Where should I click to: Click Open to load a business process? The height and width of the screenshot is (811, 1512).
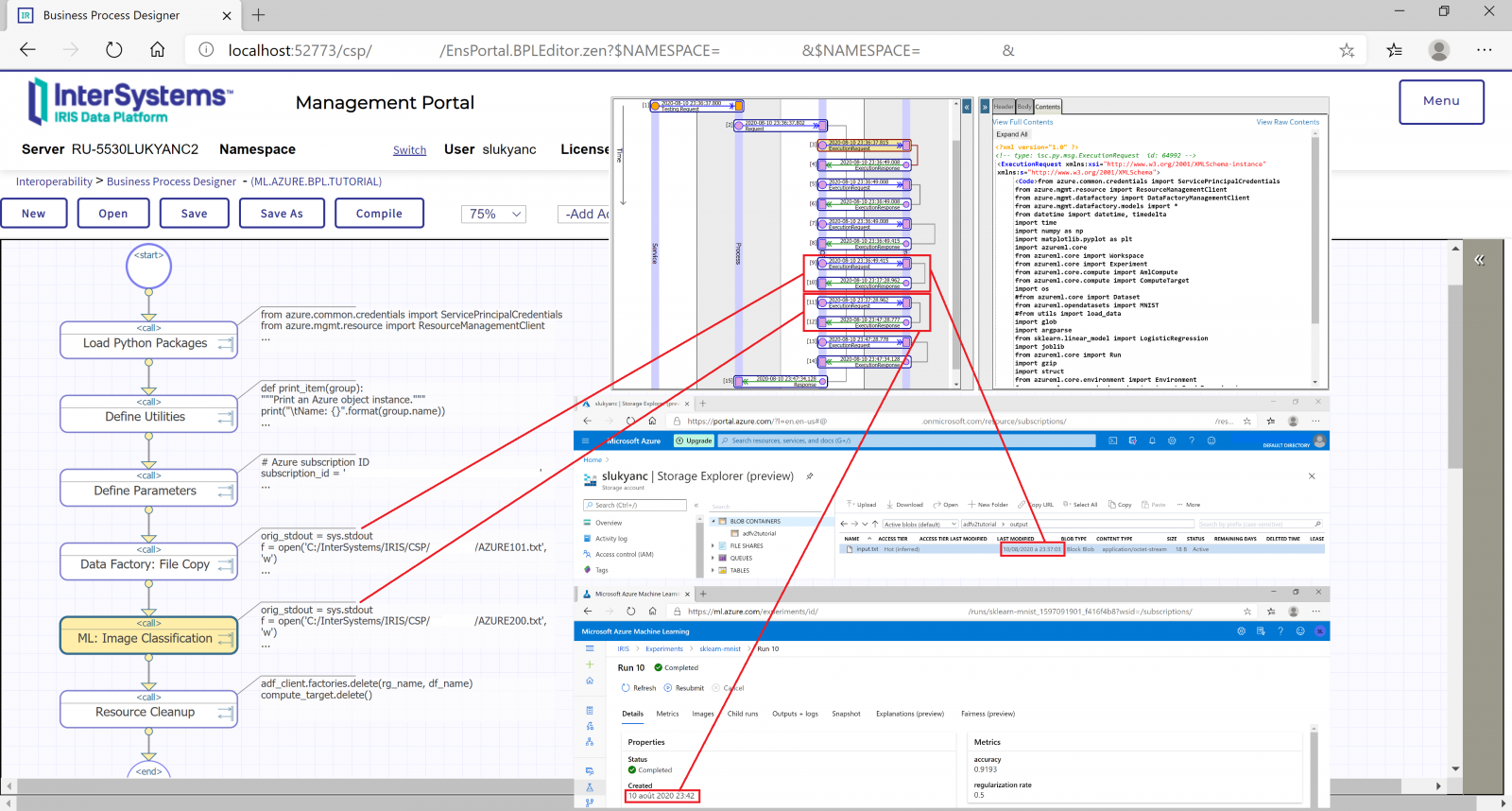[x=113, y=214]
